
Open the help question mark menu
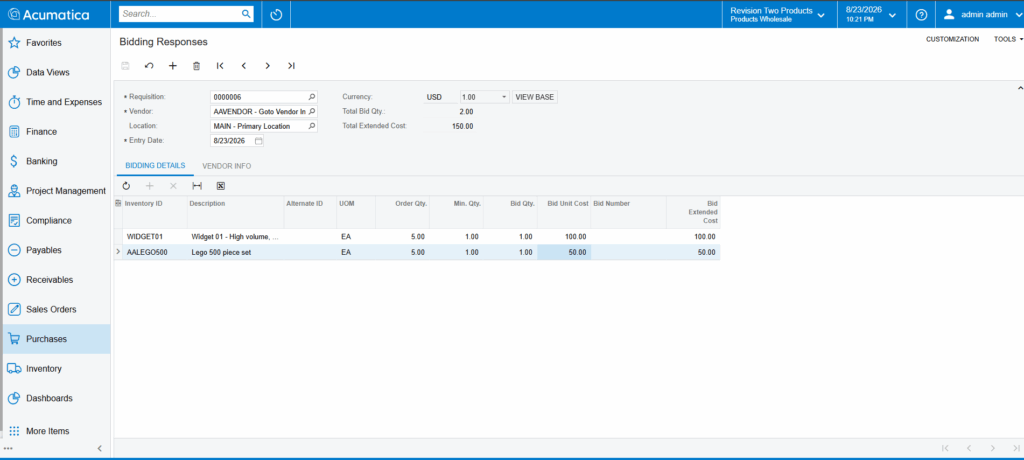(x=921, y=14)
